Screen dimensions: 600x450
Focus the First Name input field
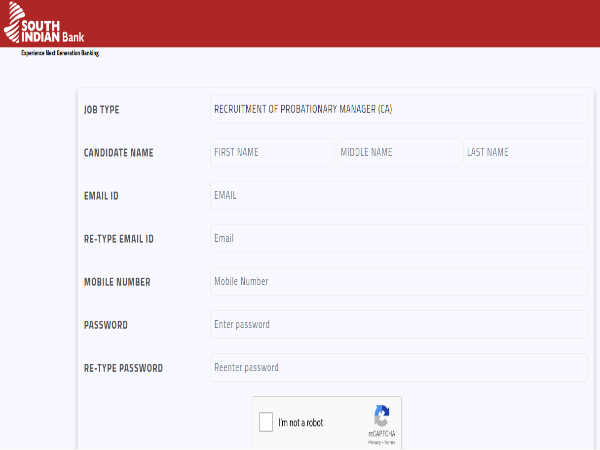[271, 152]
